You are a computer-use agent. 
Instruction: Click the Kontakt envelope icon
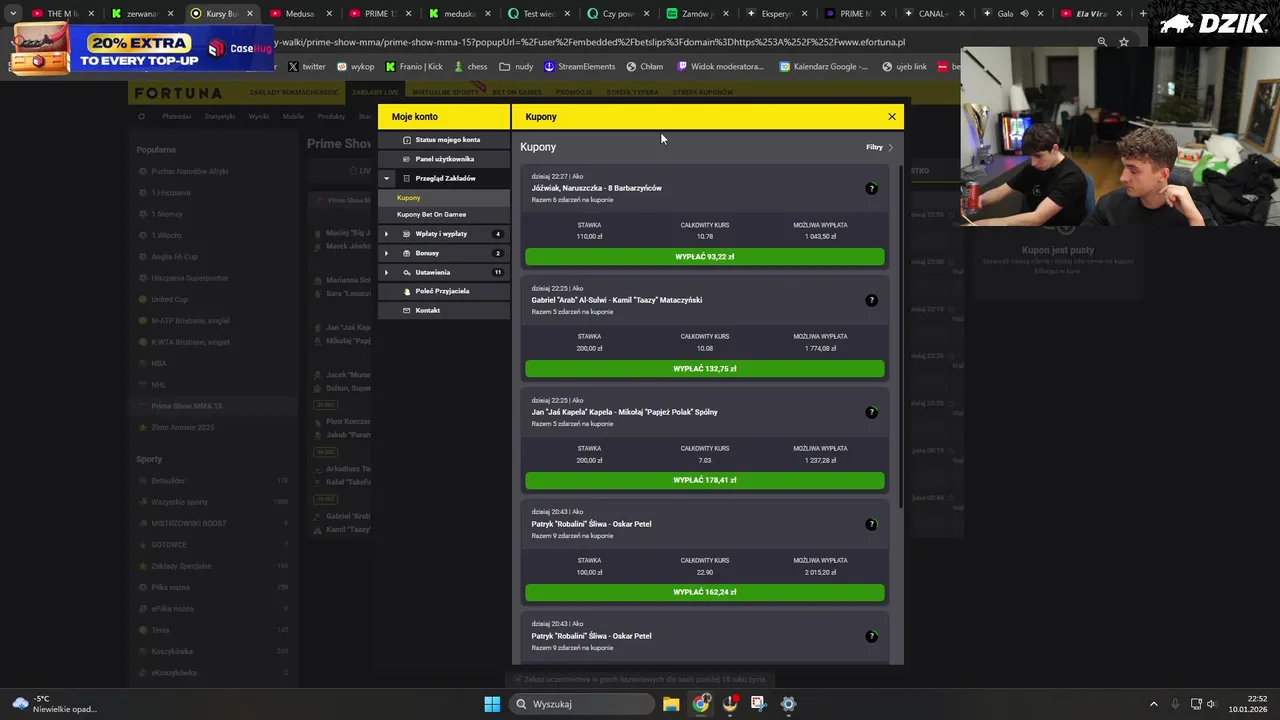point(406,310)
